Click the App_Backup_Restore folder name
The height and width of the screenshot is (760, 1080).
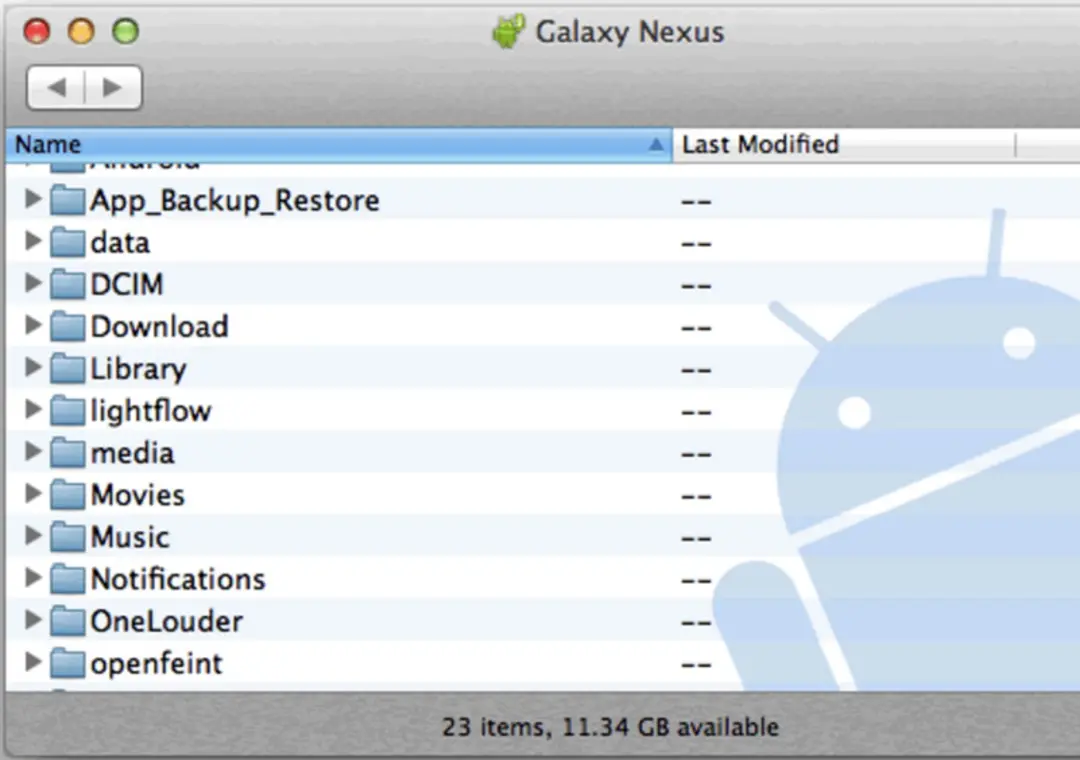pos(235,201)
